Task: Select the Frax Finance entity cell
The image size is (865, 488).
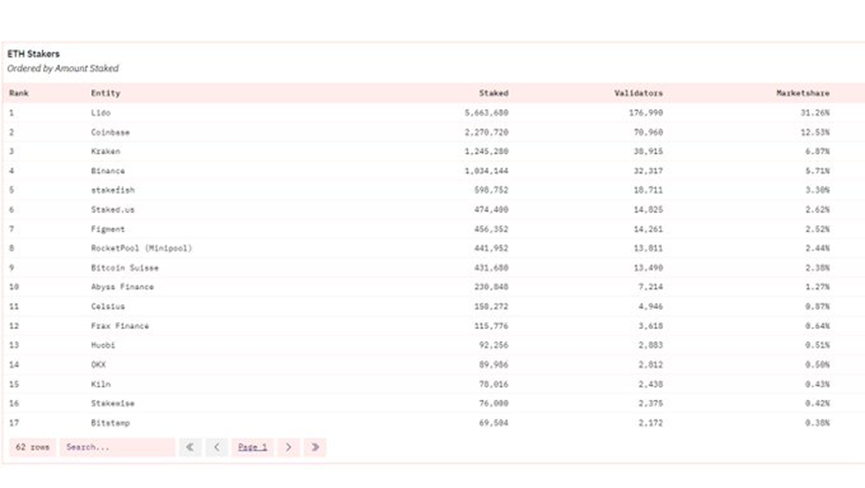Action: click(120, 326)
